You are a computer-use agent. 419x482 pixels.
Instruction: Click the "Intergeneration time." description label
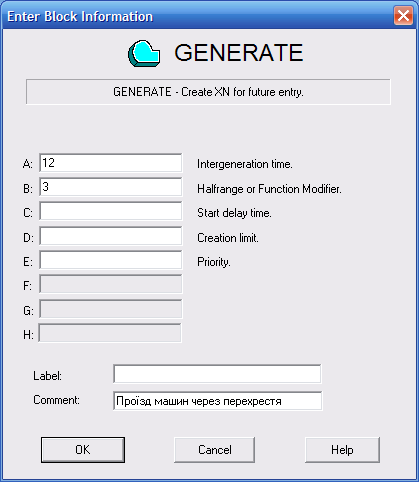[x=245, y=164]
